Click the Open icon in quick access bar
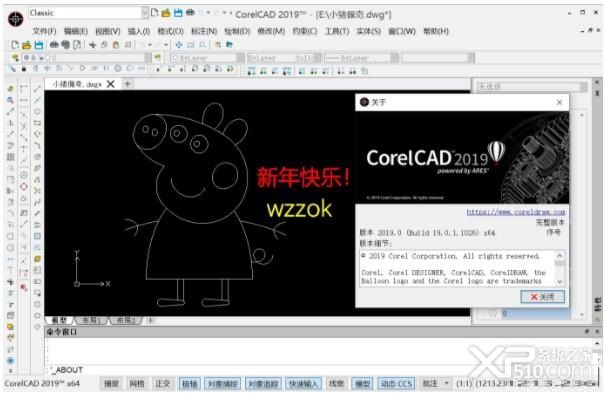 click(x=166, y=13)
